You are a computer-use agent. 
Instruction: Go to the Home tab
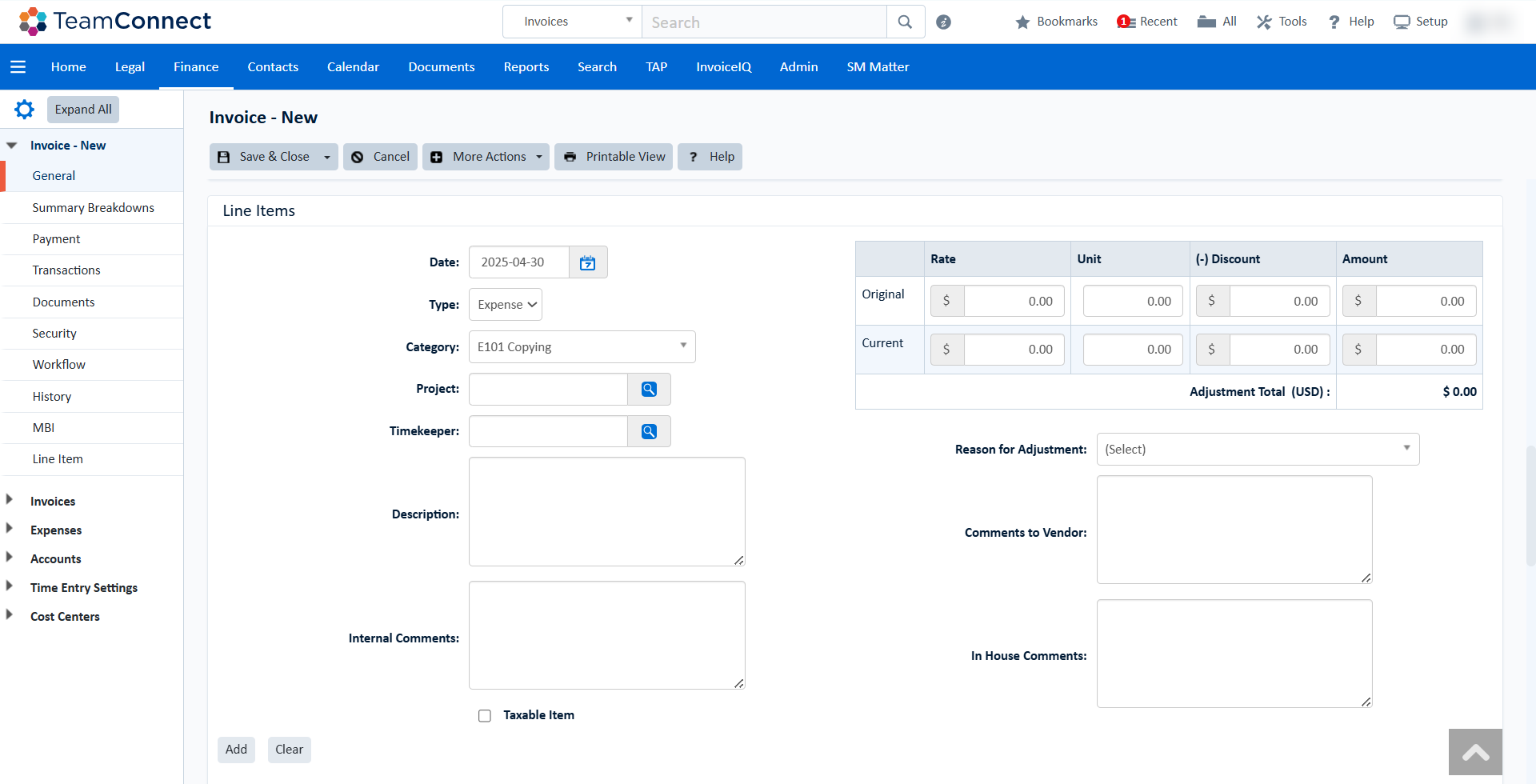[69, 66]
